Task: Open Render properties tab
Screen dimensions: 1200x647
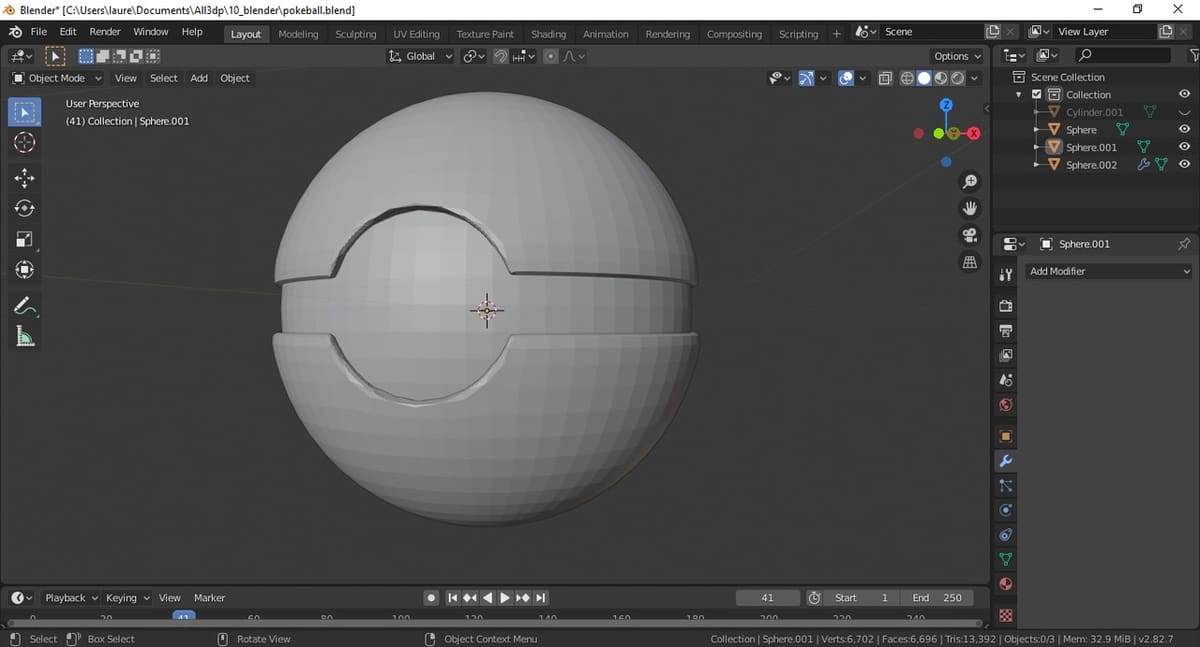Action: [1006, 306]
